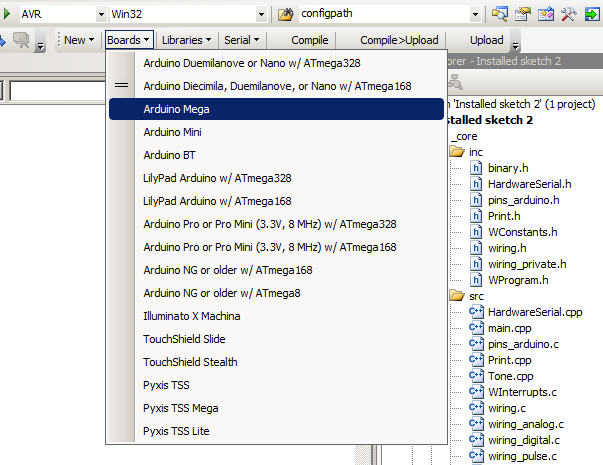603x465 pixels.
Task: Select Arduino Pro Mini 3.3V w/ ATmega328
Action: [277, 224]
